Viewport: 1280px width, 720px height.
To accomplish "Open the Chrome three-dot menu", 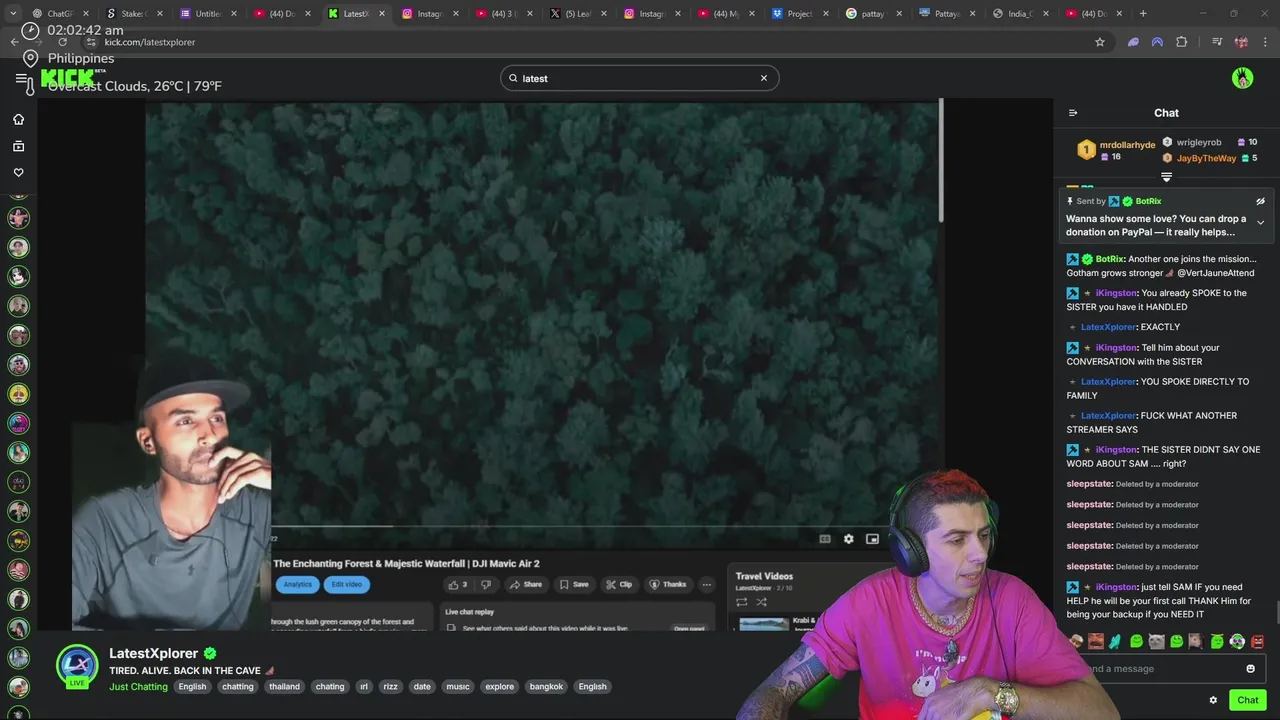I will [x=1266, y=42].
